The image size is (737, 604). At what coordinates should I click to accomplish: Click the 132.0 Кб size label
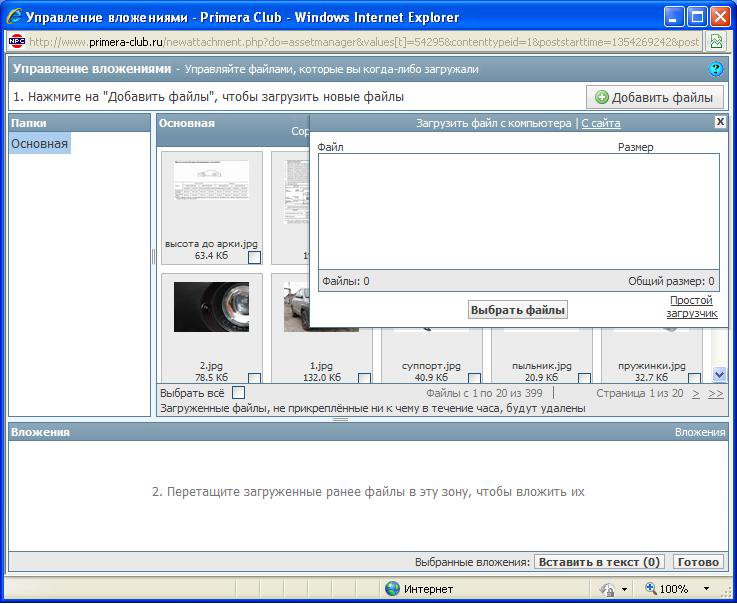(321, 377)
